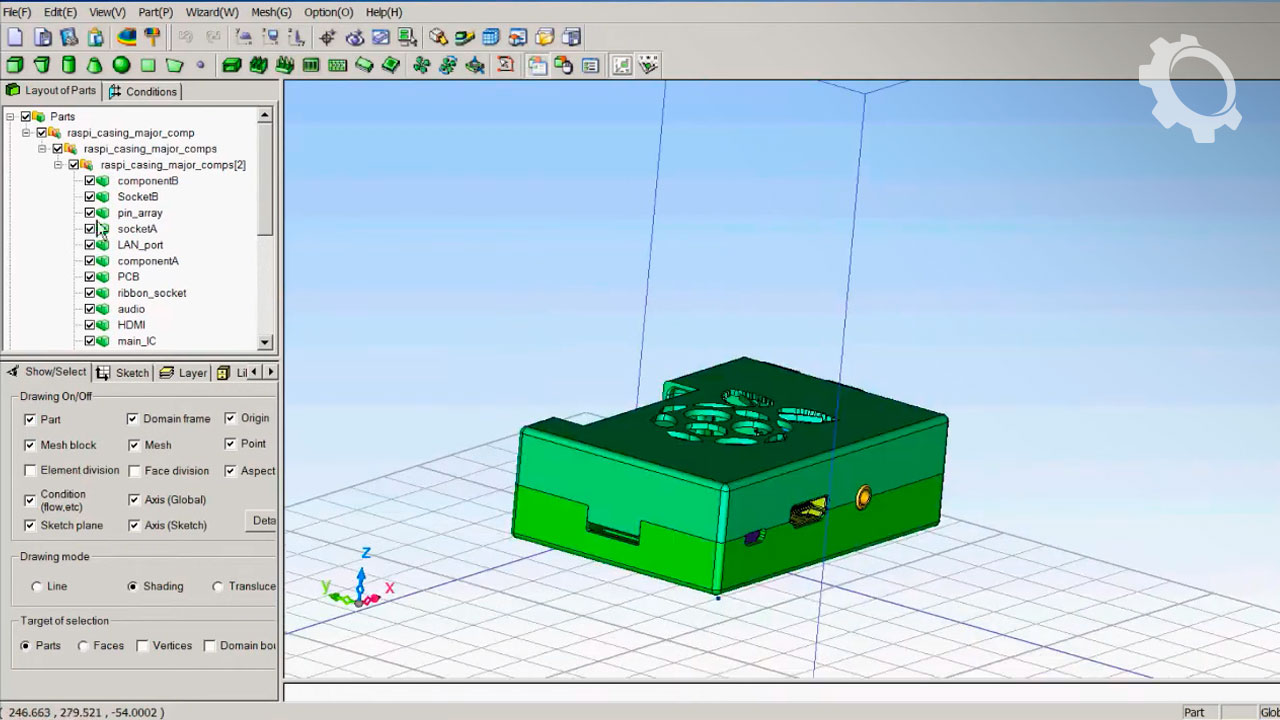Click the paint roller color tool icon
This screenshot has height=720, width=1280.
152,37
